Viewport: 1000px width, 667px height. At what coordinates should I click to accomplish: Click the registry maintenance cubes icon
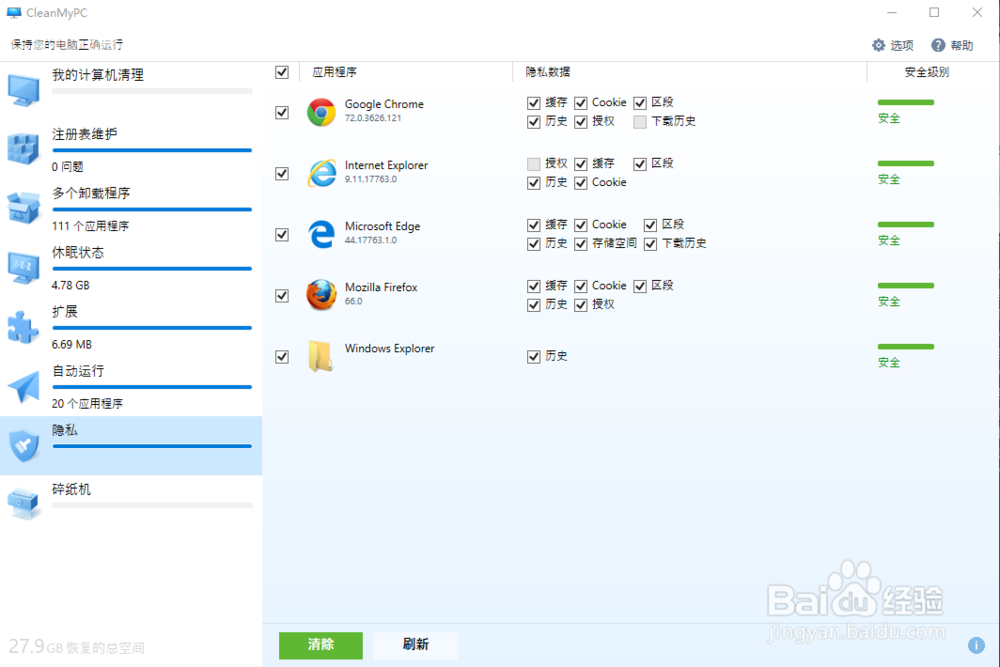[24, 149]
